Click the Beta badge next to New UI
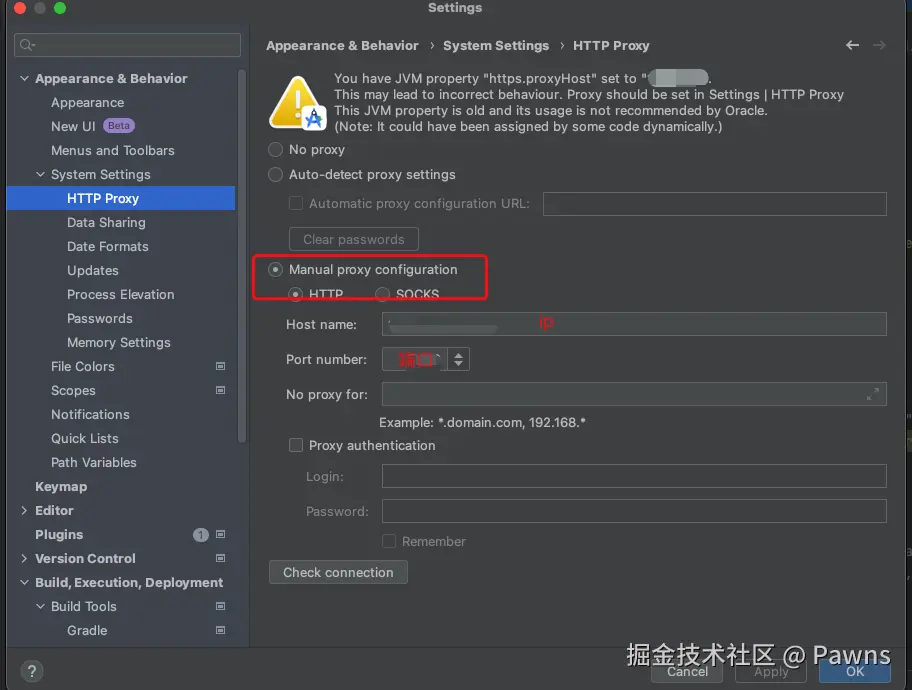Screen dimensions: 912x690 [119, 126]
